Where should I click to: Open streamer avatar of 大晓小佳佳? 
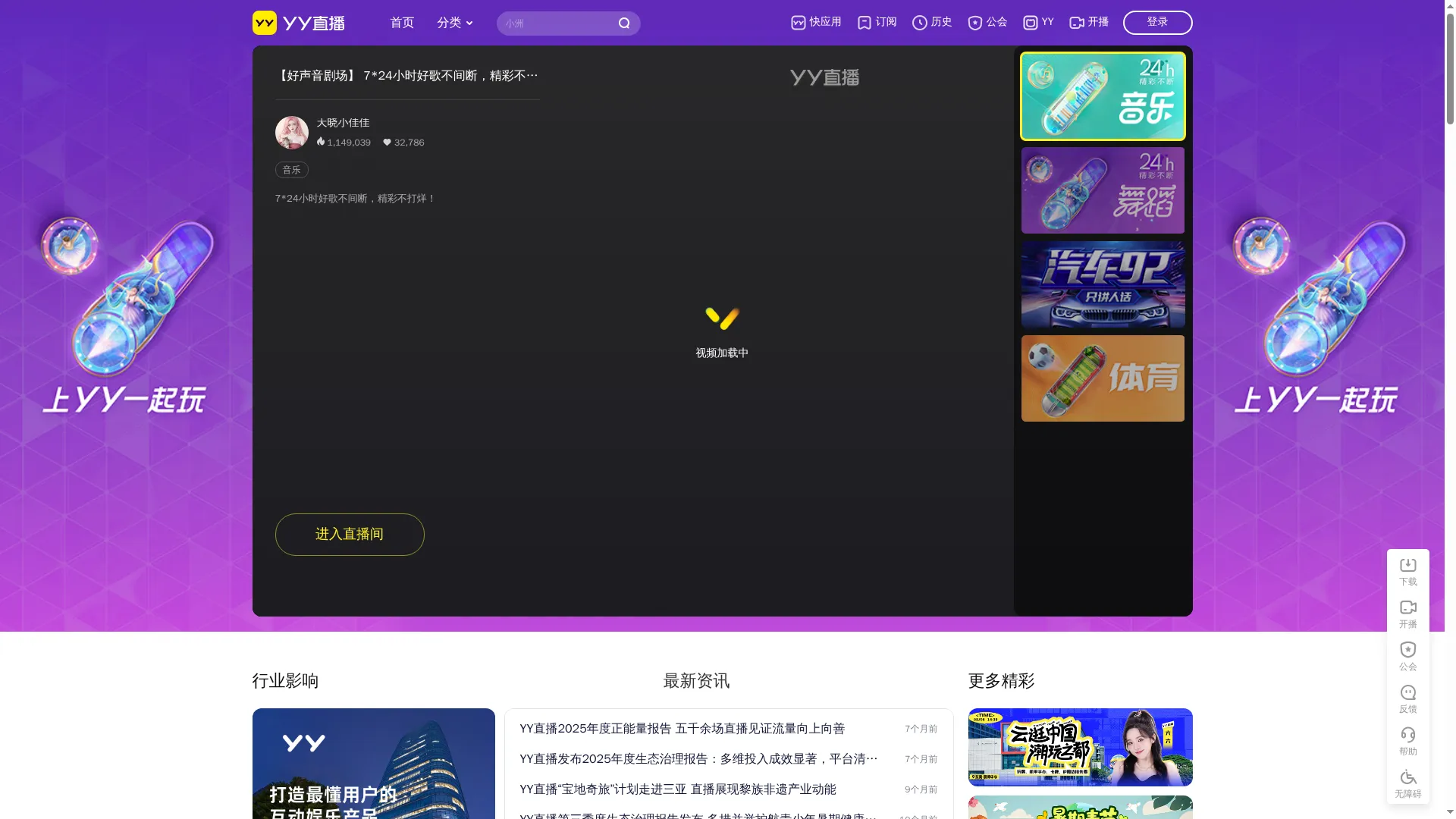(292, 133)
